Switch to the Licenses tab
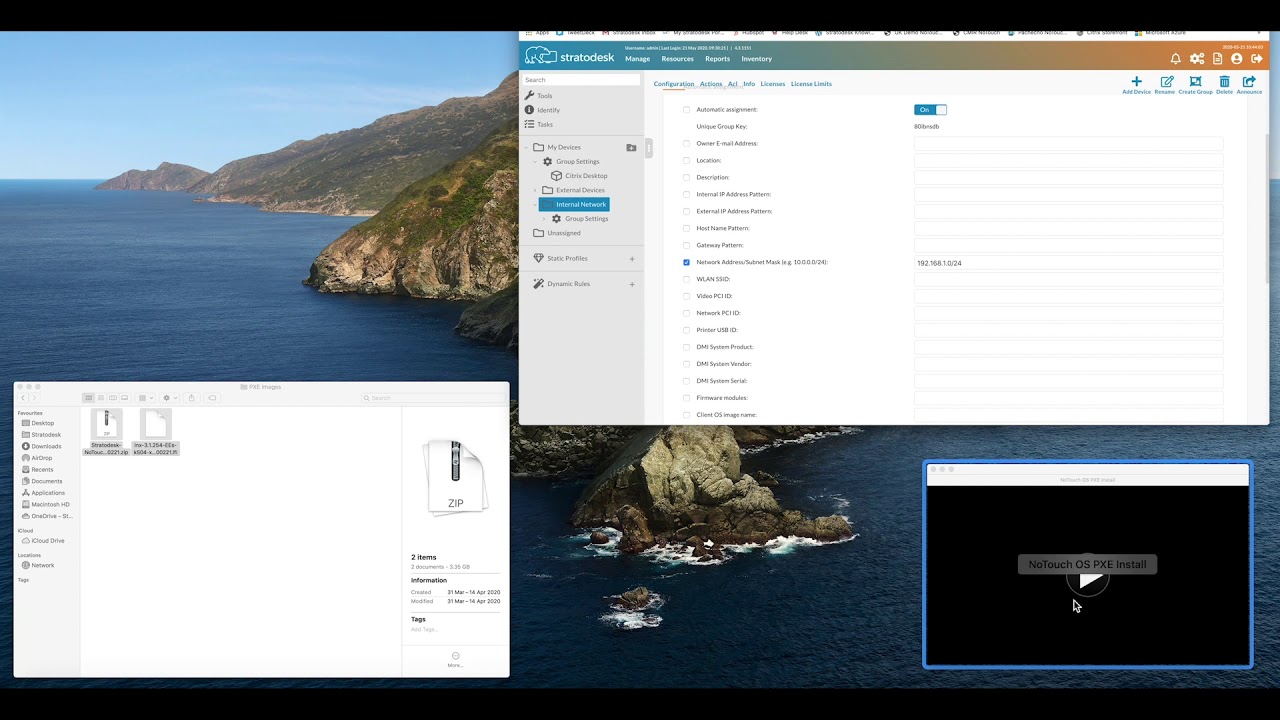 click(772, 84)
